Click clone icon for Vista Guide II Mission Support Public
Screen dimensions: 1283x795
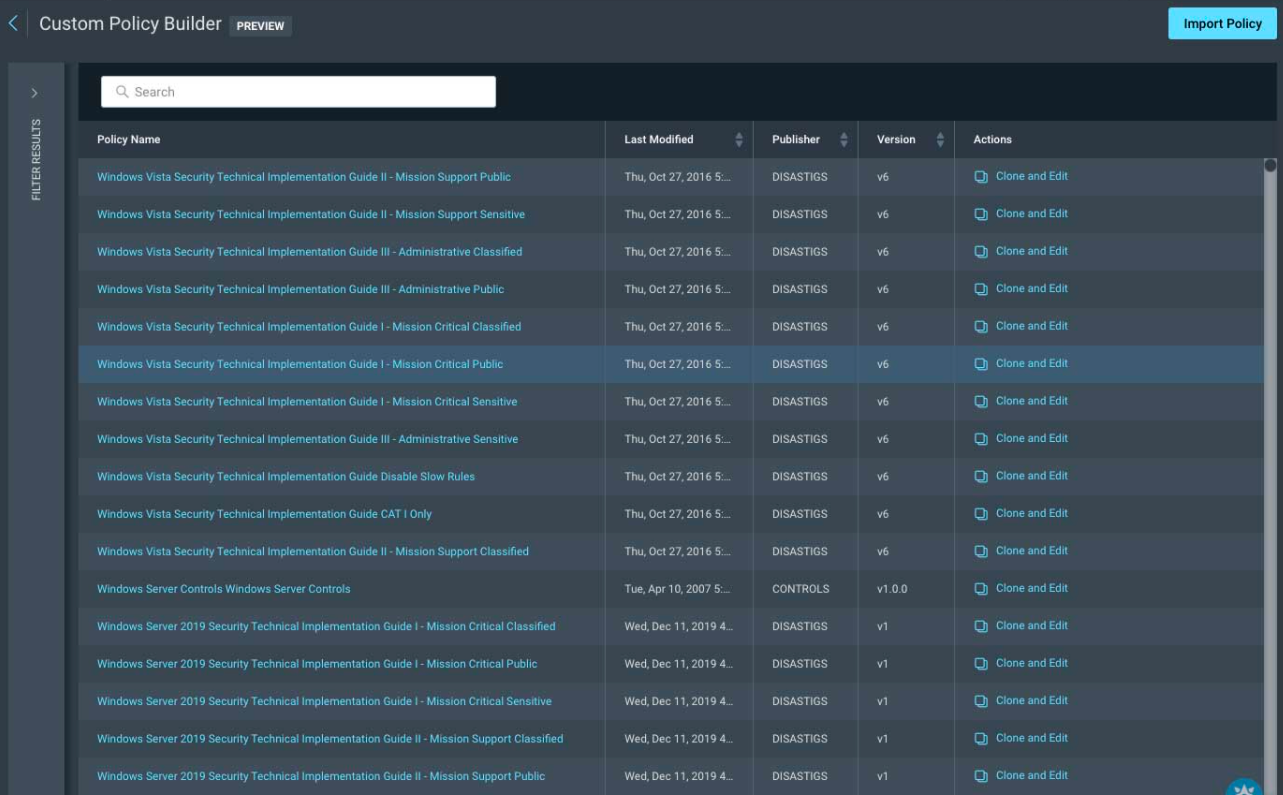click(x=981, y=177)
